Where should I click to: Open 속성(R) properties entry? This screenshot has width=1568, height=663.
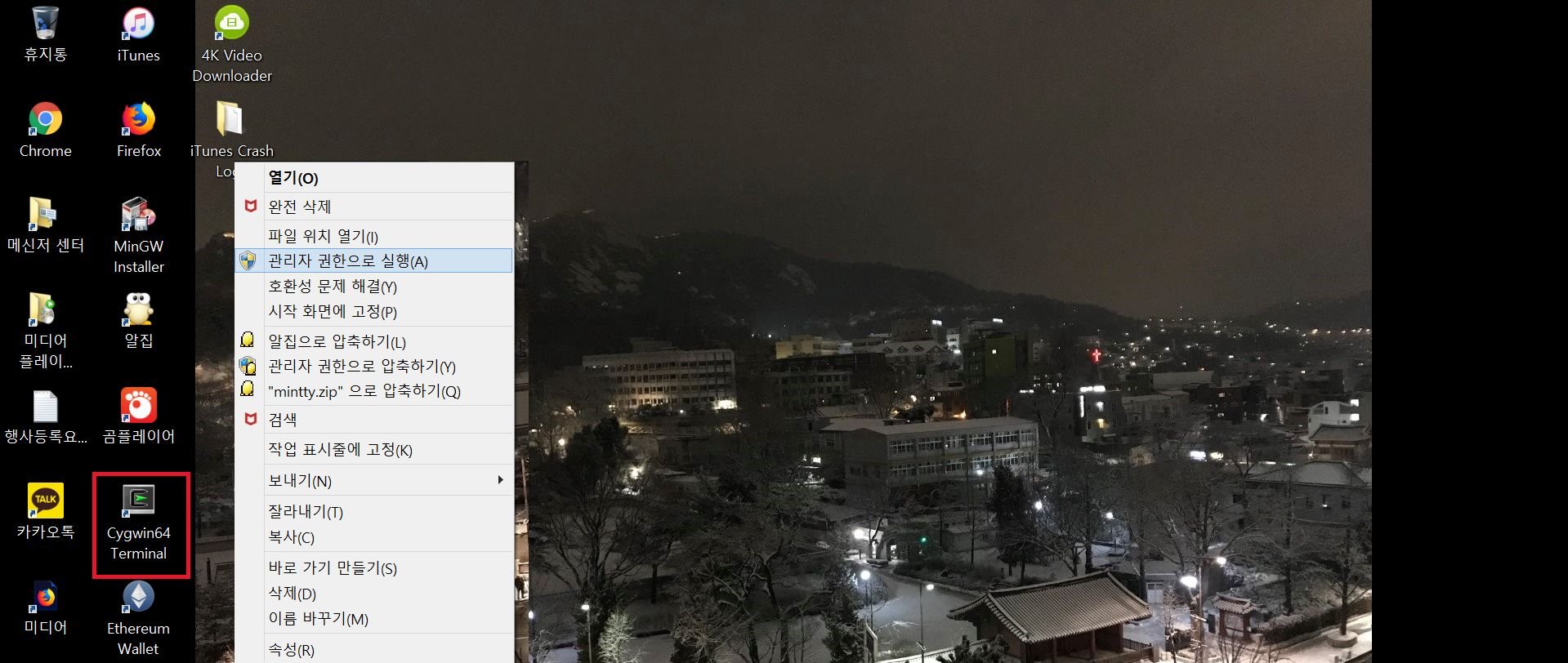pyautogui.click(x=374, y=650)
